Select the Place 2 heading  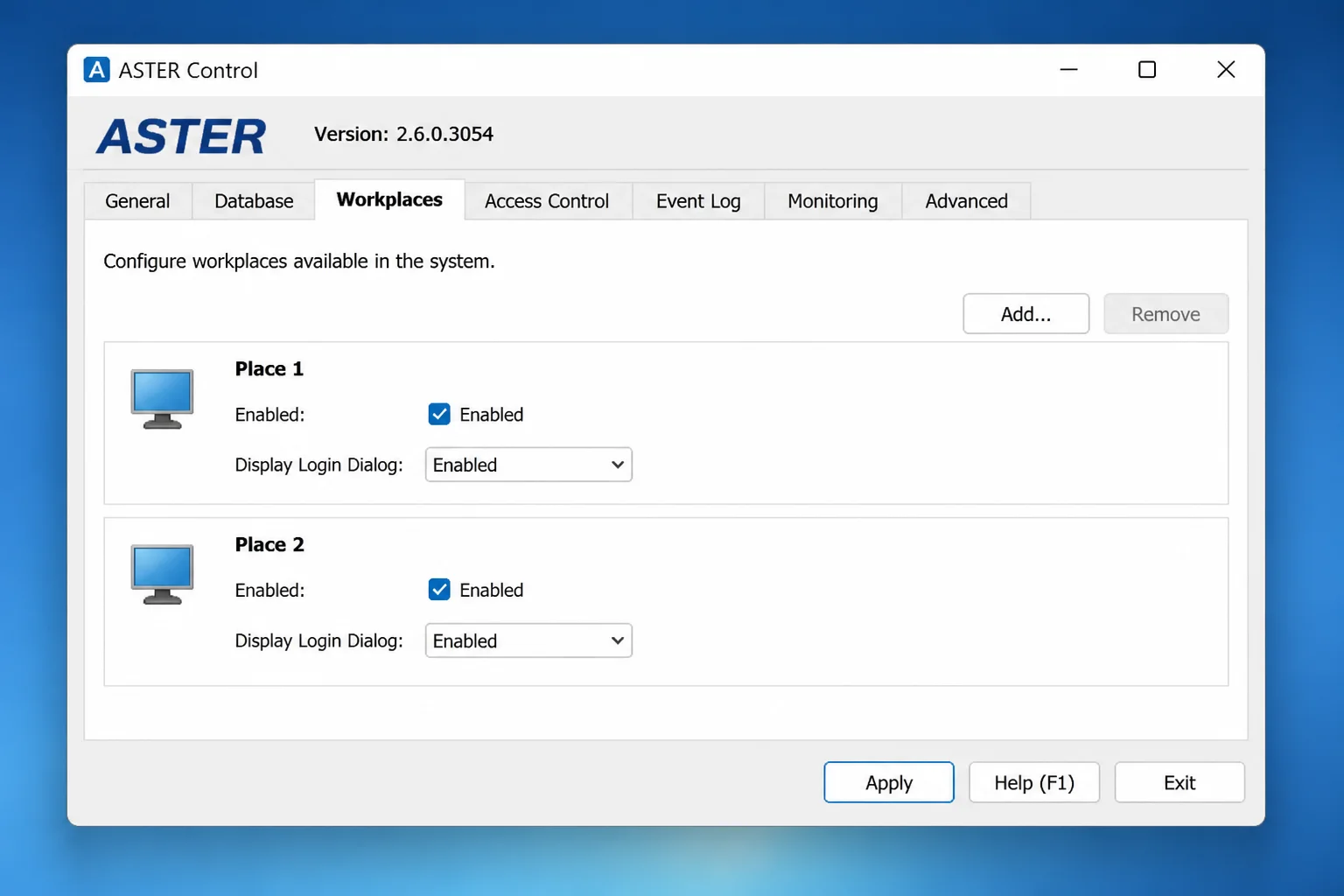(269, 545)
